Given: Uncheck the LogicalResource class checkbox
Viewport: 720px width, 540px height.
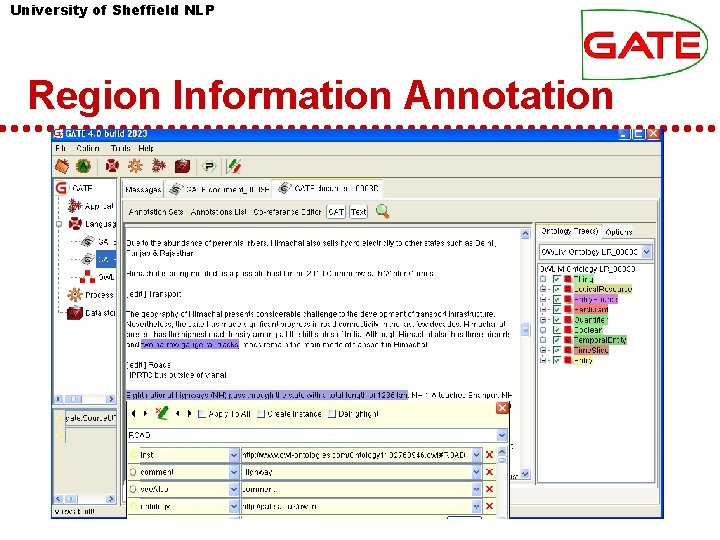Looking at the screenshot, I should click(557, 289).
